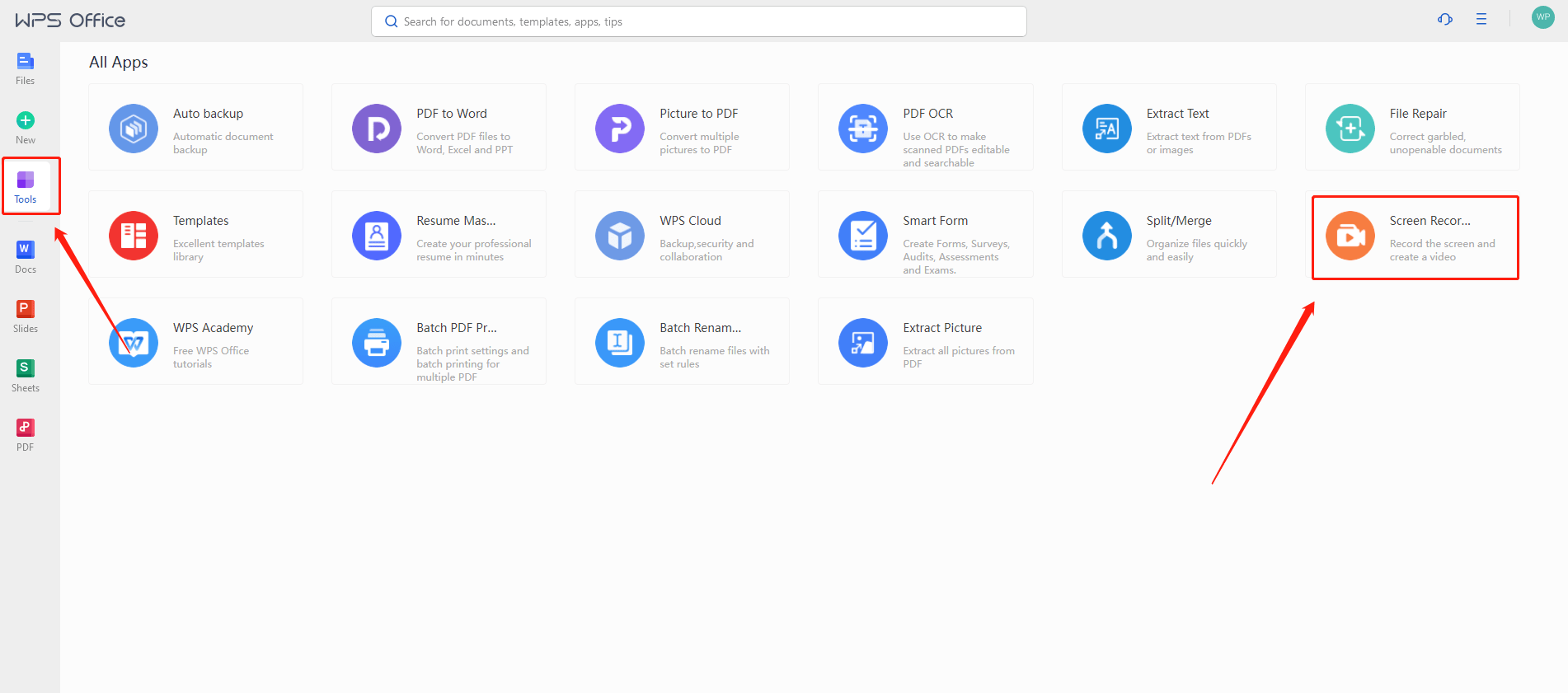Click 'Organize files quickly and easily' description
Image resolution: width=1568 pixels, height=693 pixels.
click(x=1197, y=251)
